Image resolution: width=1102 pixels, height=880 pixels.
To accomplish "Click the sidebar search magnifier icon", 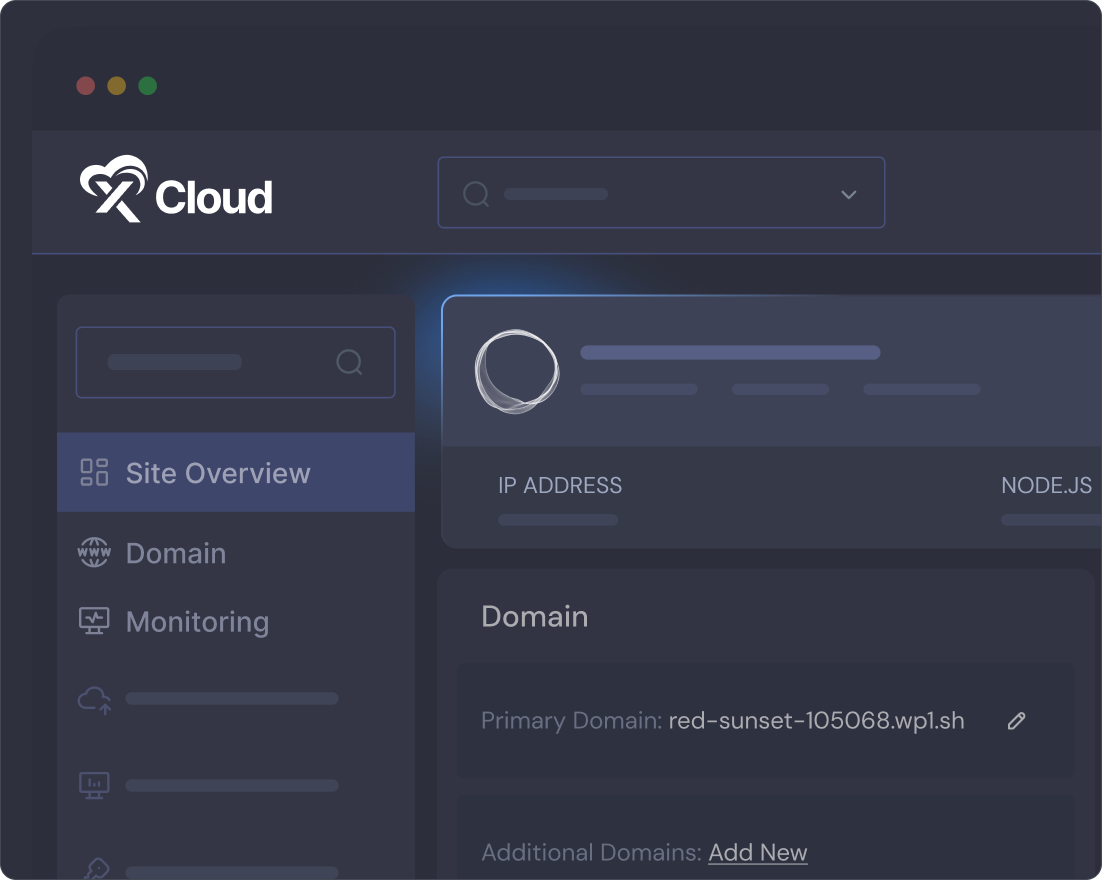I will [349, 362].
